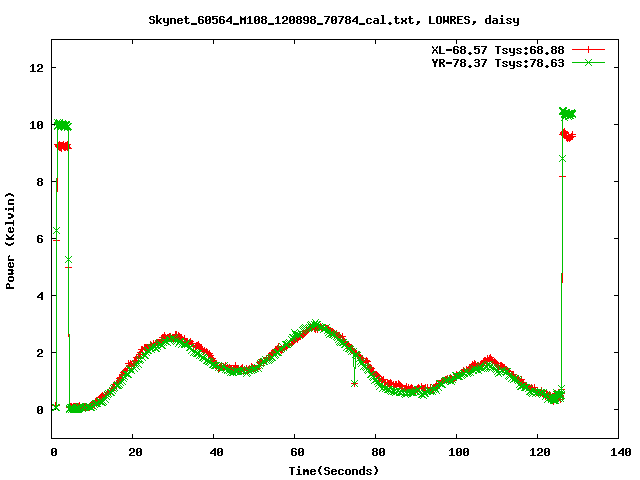This screenshot has width=640, height=480.
Task: Select legend entry XL-68.57 Tsys:68.88
Action: tap(498, 50)
